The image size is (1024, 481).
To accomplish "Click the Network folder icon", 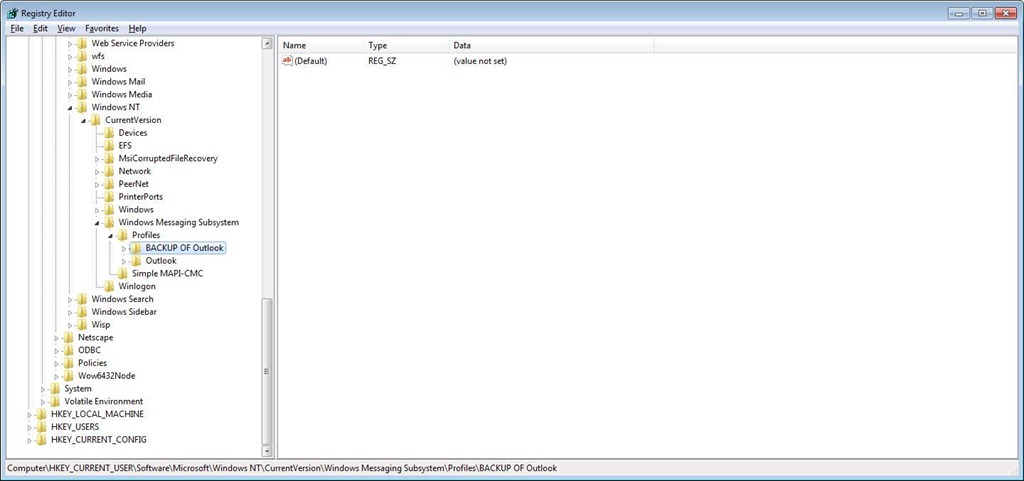I will [109, 171].
